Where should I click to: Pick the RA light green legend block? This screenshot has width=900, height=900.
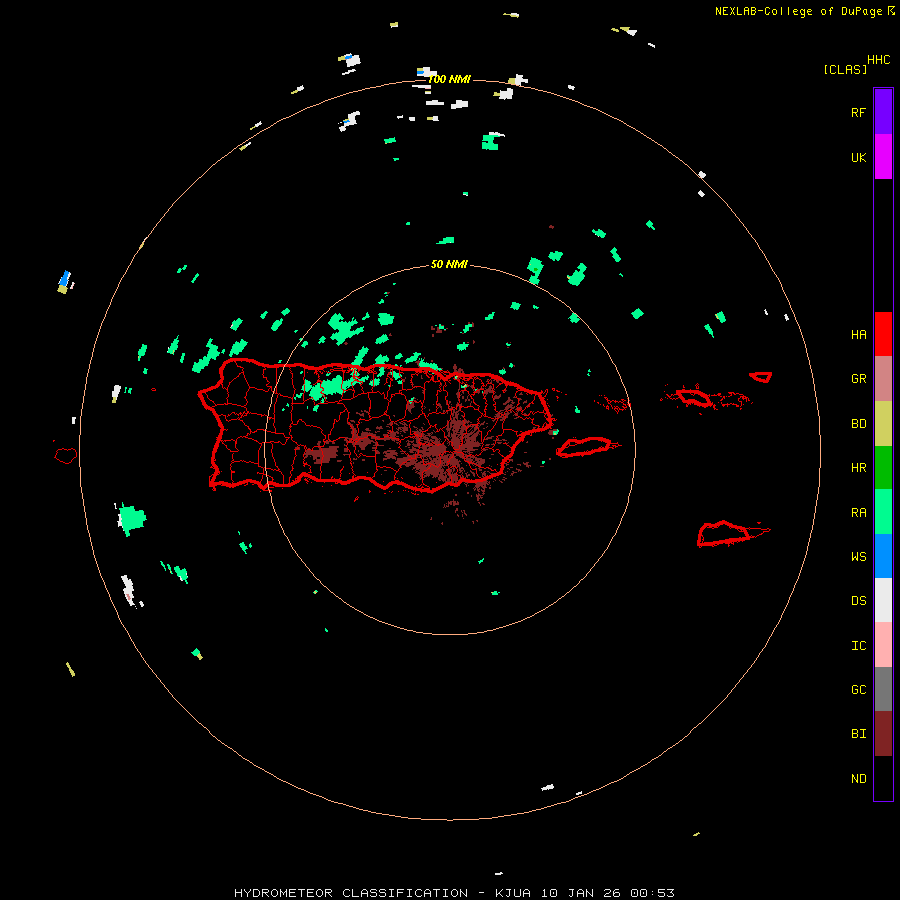tap(883, 512)
